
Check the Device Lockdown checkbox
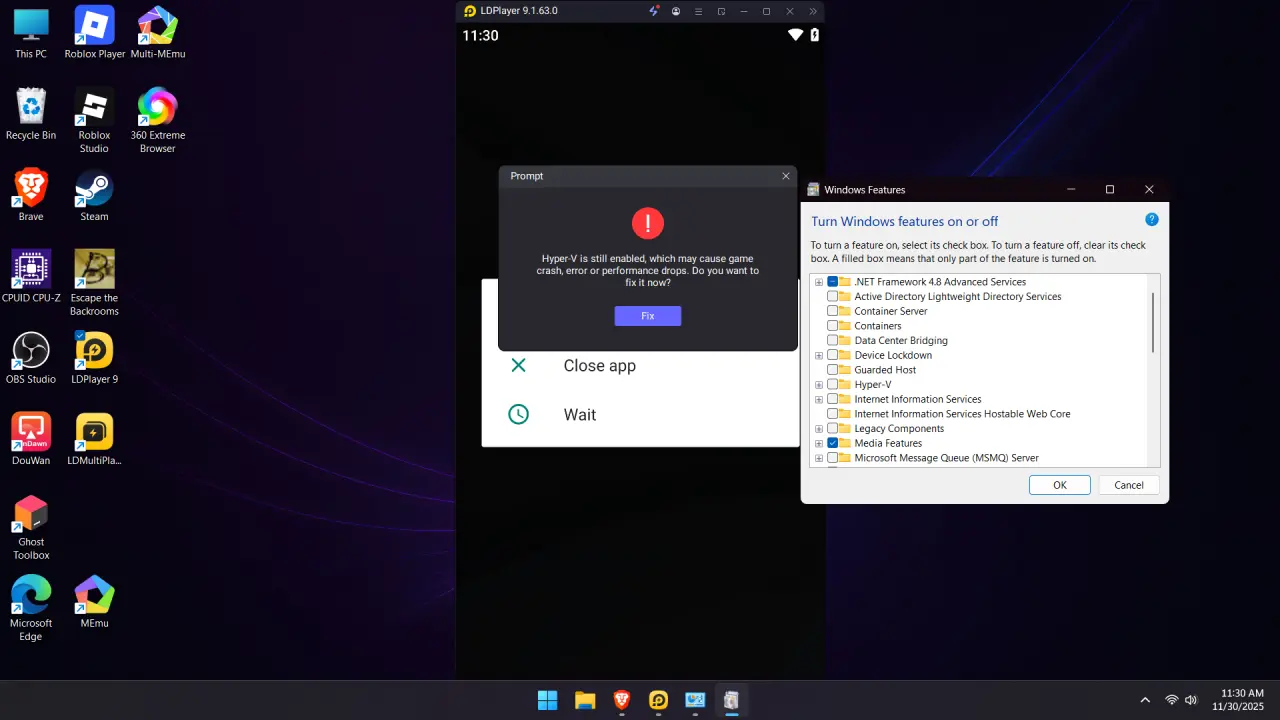(833, 355)
